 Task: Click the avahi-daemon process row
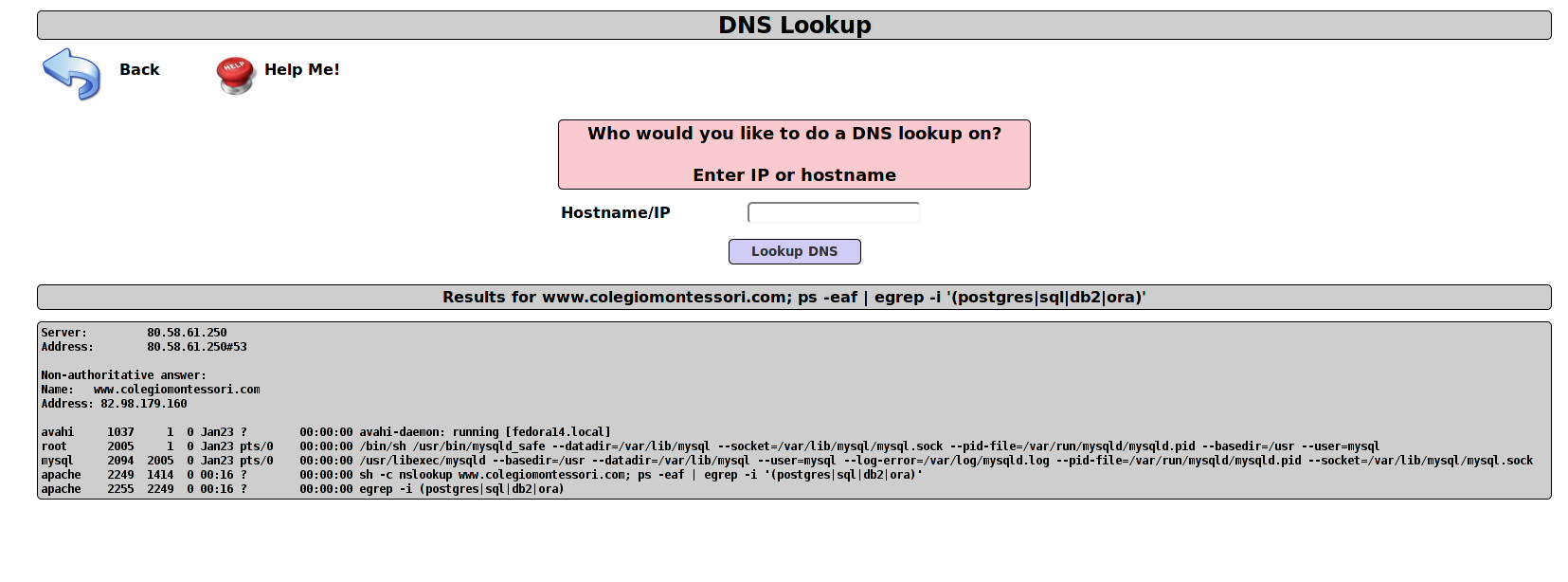tap(325, 432)
